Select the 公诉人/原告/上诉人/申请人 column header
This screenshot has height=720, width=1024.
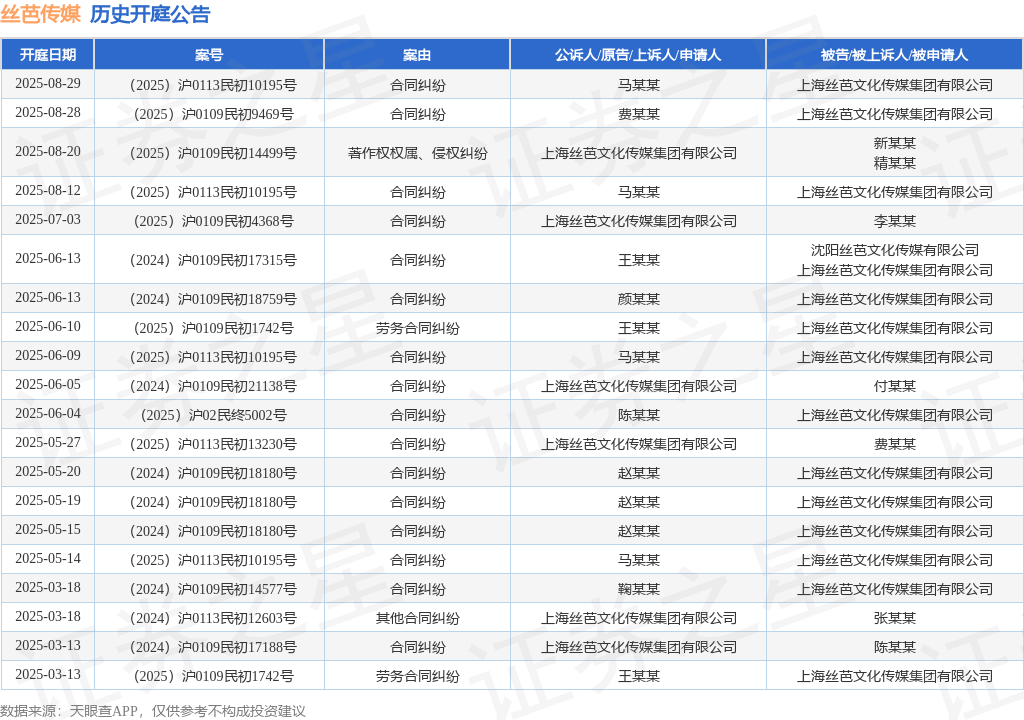click(638, 55)
